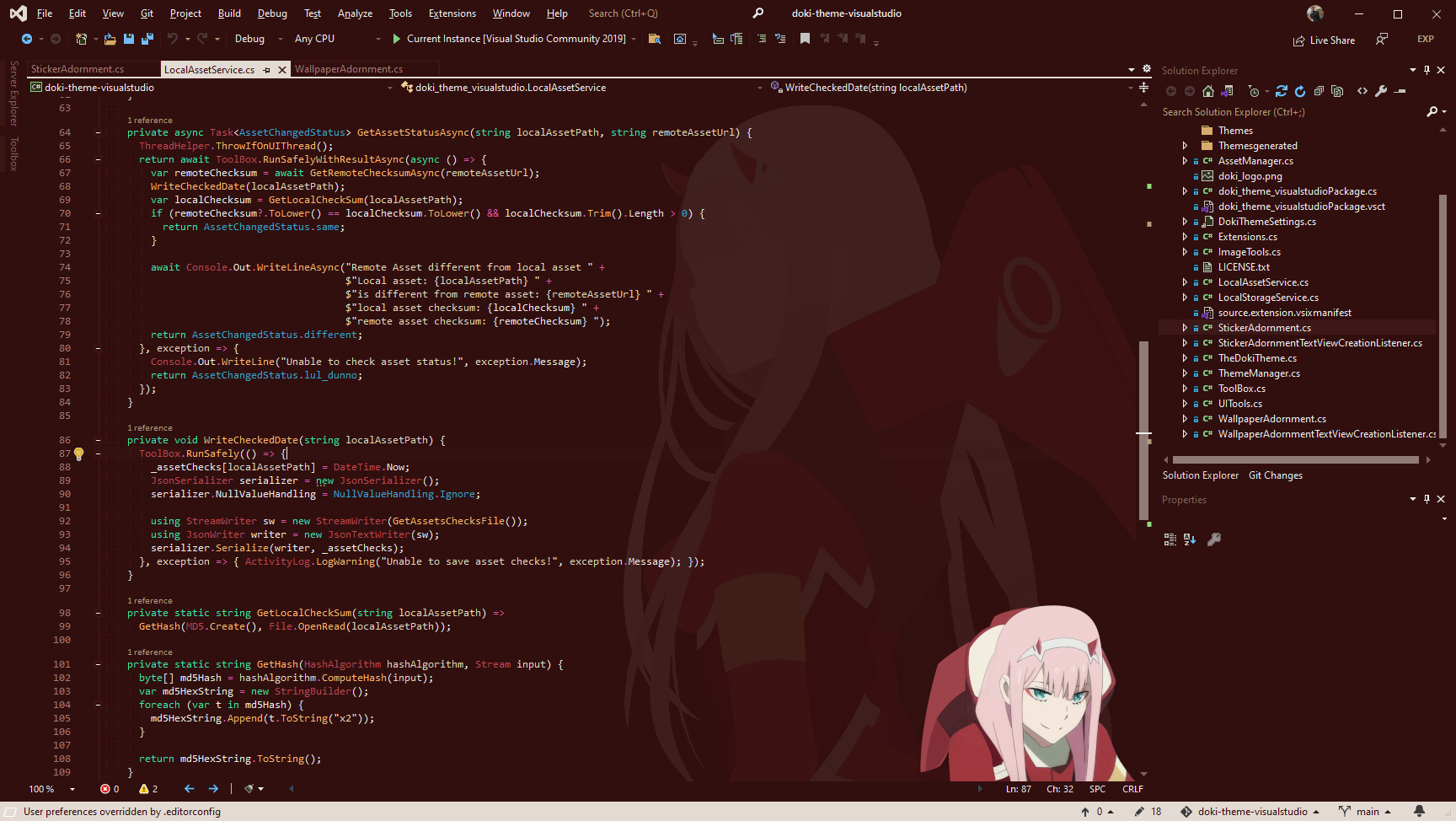Collapse the WriteCheckedDate method at line 86

tap(99, 440)
